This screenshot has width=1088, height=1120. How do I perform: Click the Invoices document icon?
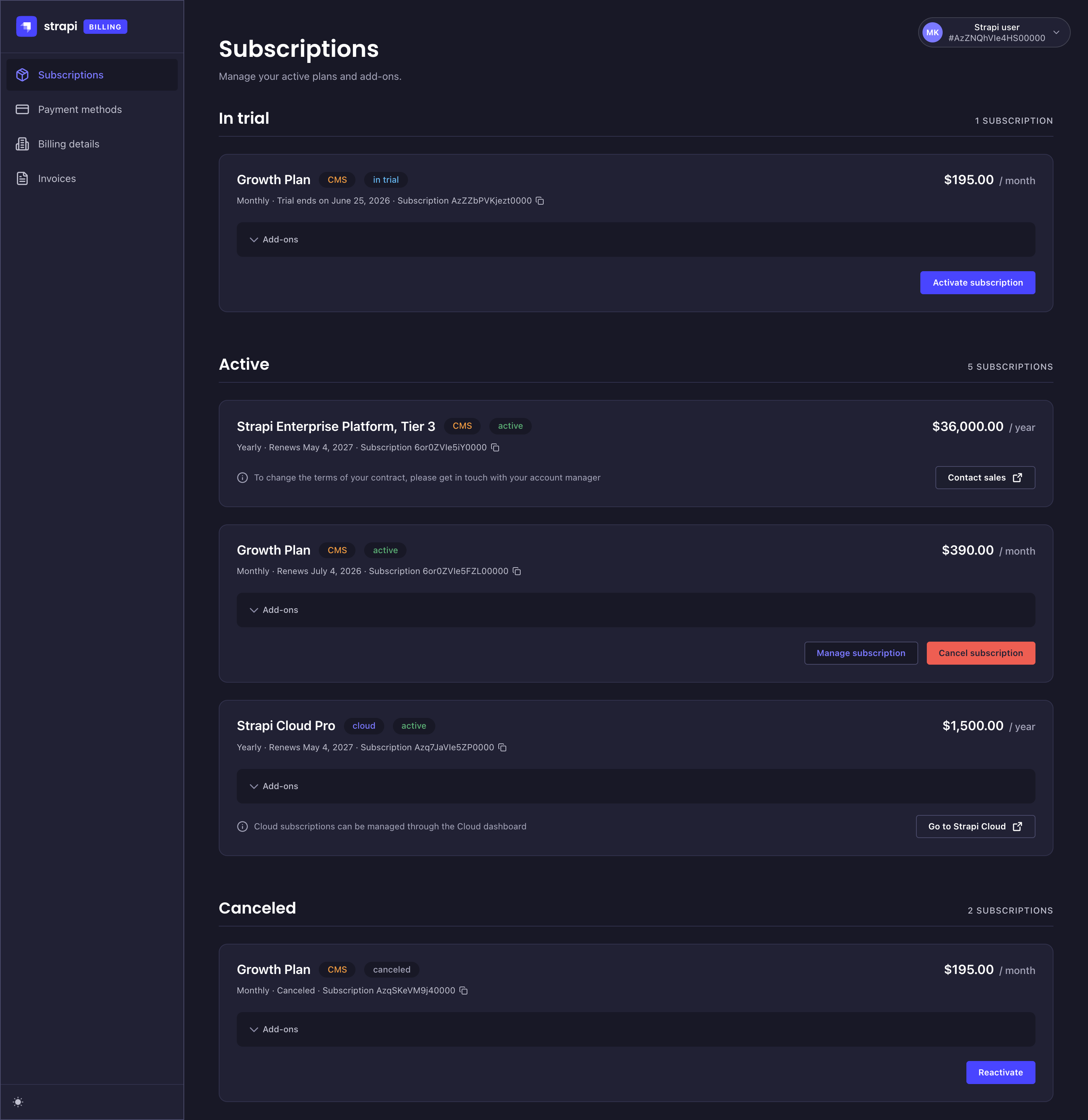pos(22,178)
